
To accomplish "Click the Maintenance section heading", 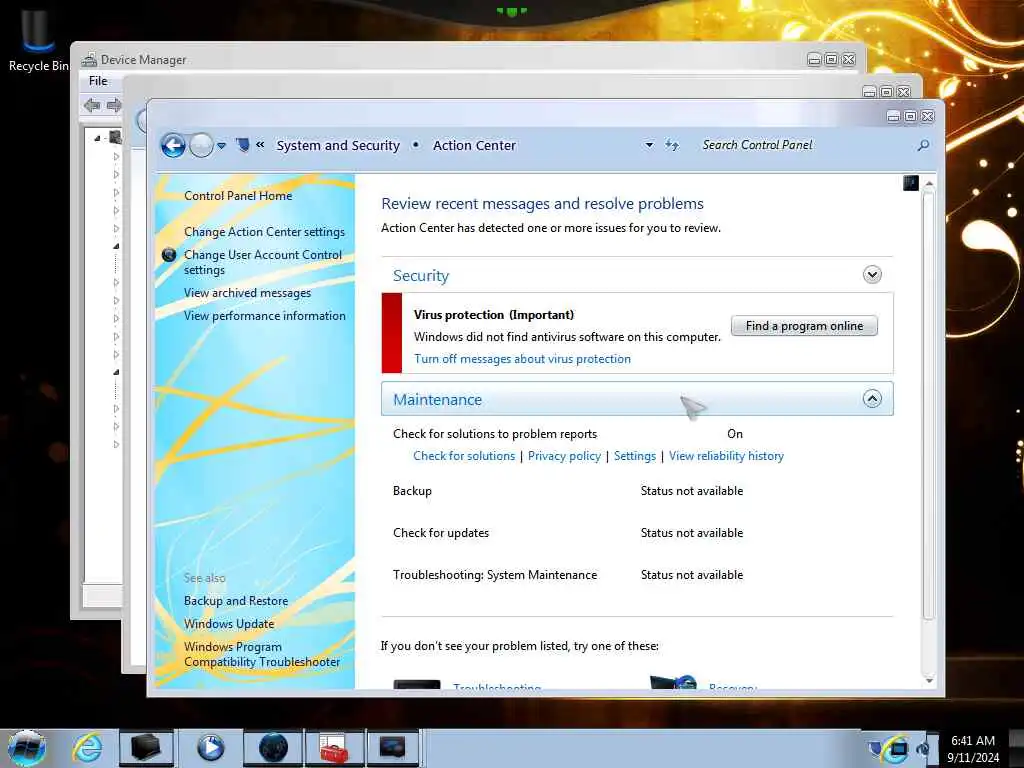I will 438,400.
